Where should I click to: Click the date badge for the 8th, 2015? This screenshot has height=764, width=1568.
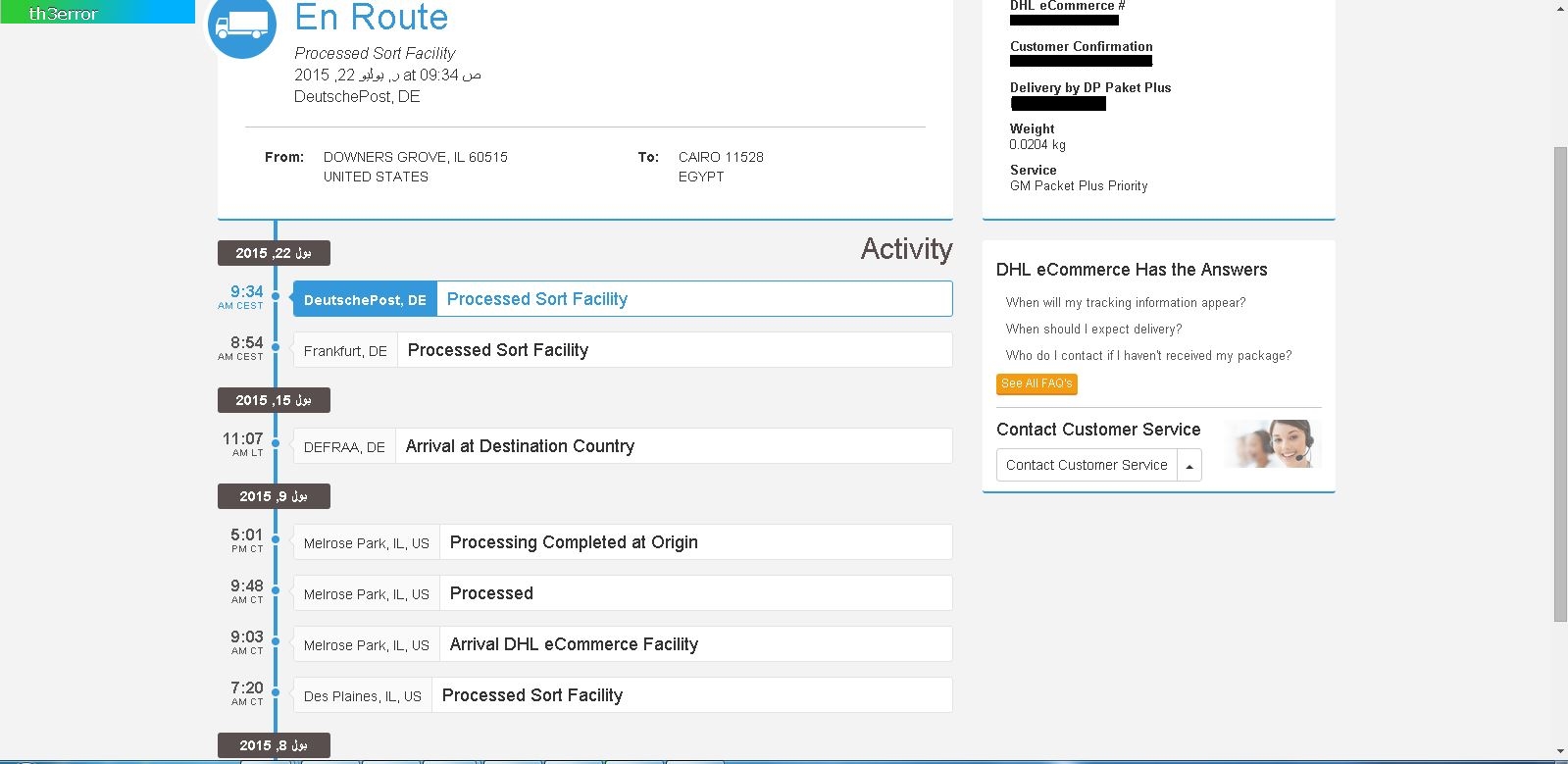click(x=274, y=745)
